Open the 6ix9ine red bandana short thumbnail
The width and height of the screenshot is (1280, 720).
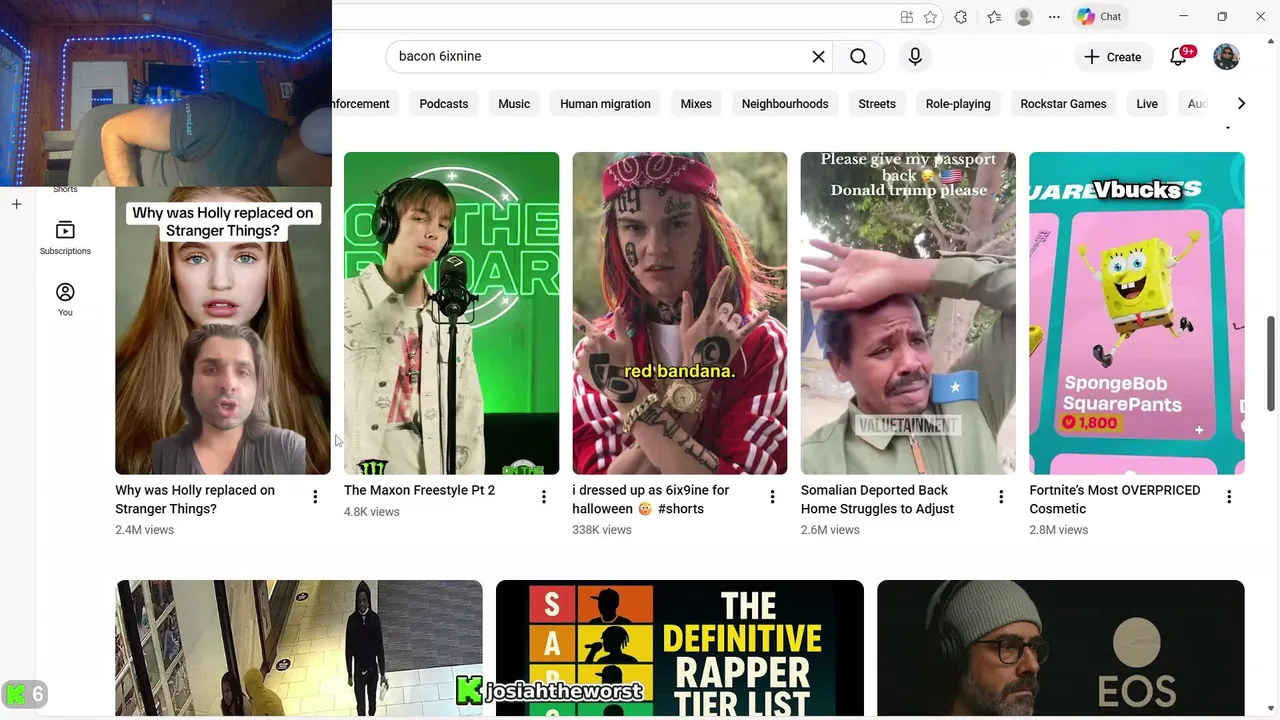tap(680, 313)
